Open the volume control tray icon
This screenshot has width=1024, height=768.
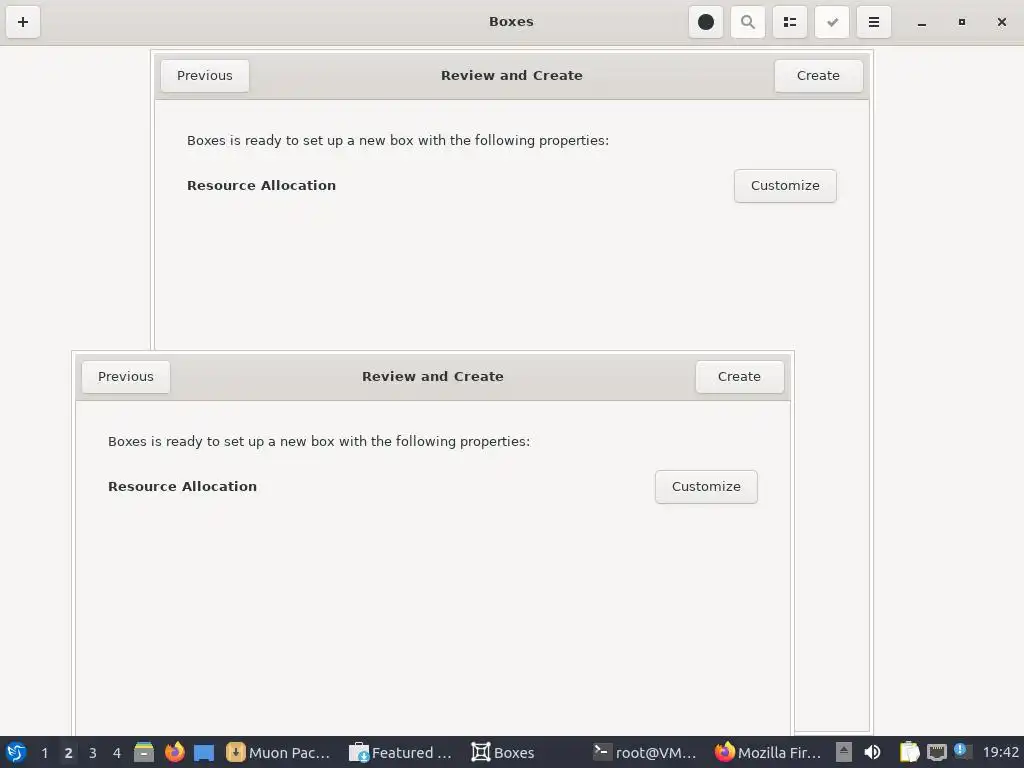point(872,752)
